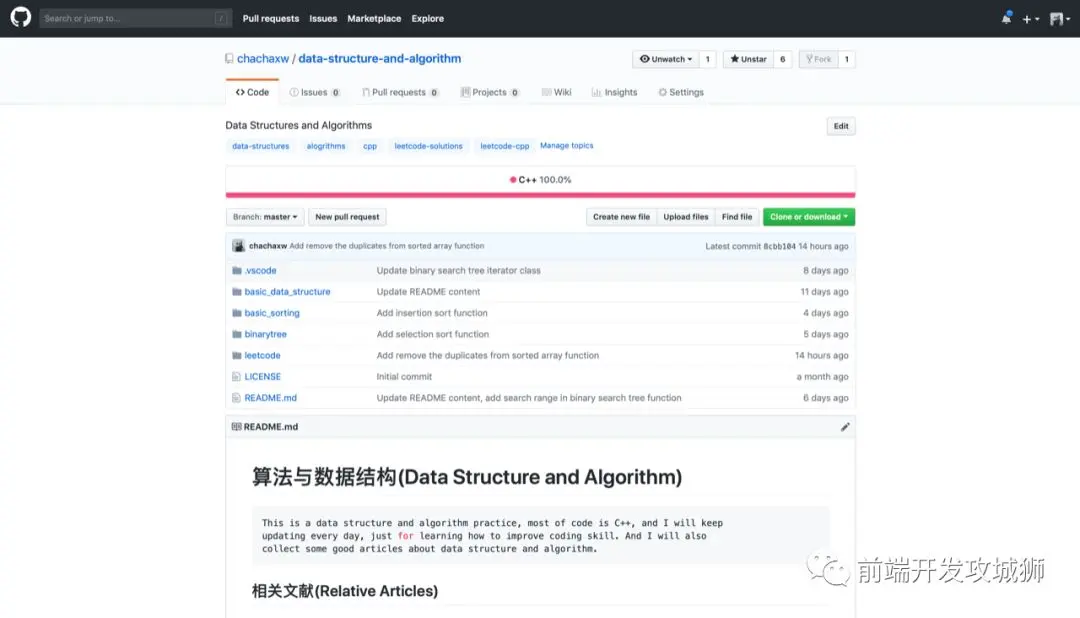Image resolution: width=1080 pixels, height=618 pixels.
Task: Open the leetcode-solutions topic
Action: click(x=428, y=146)
